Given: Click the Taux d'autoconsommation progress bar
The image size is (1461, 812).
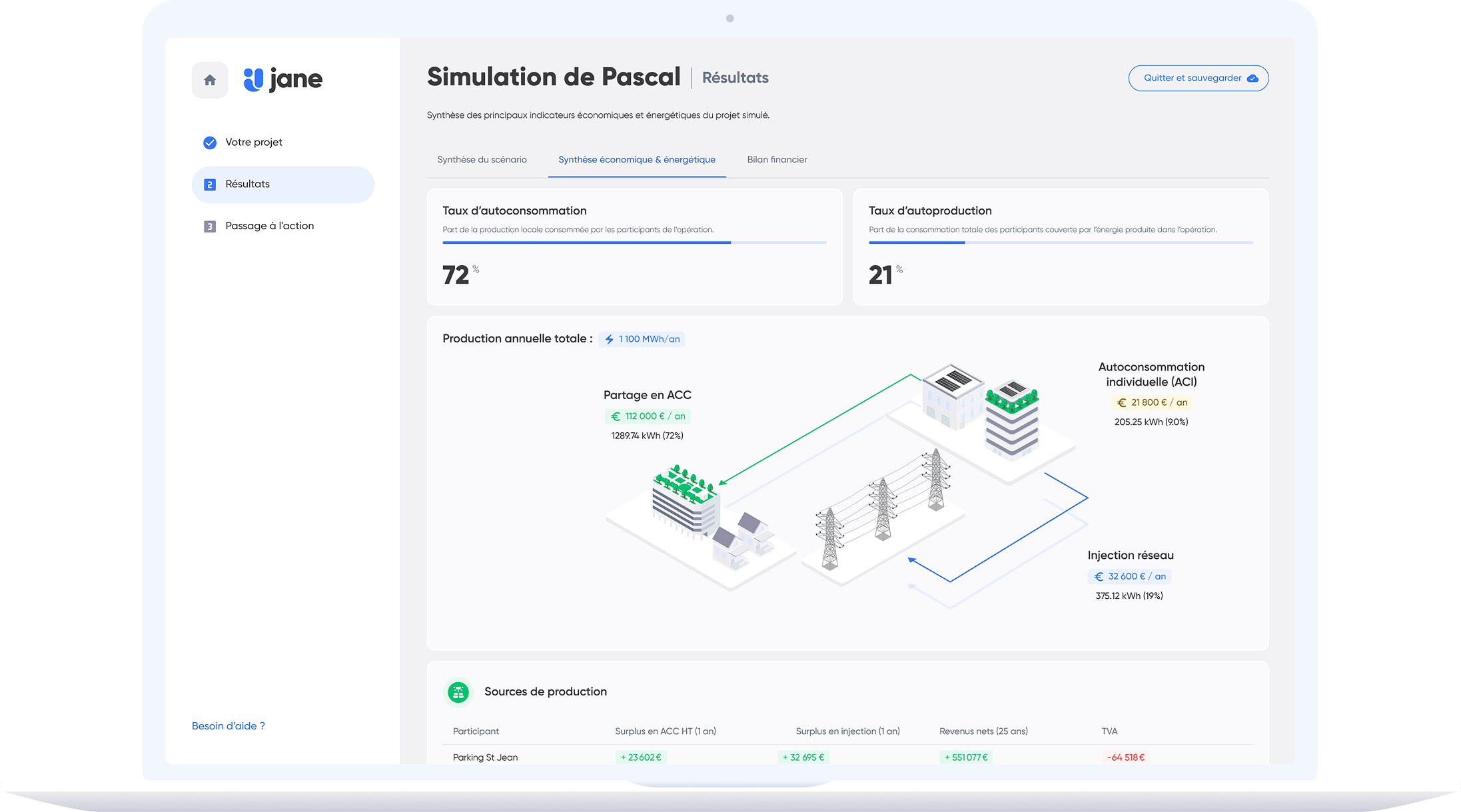Looking at the screenshot, I should coord(634,242).
